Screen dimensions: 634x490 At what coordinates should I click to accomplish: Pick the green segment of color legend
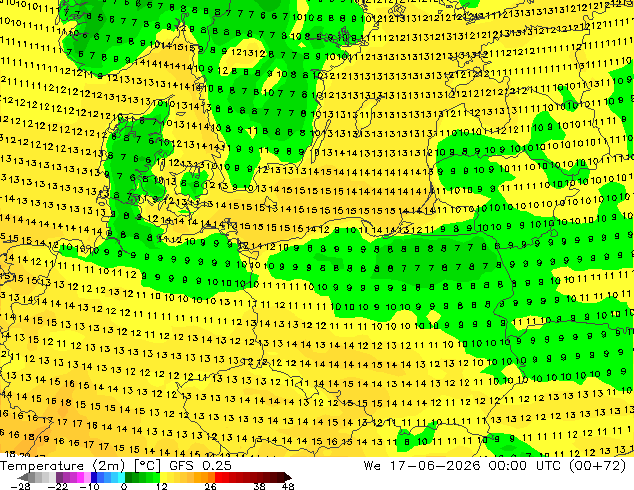pos(143,477)
